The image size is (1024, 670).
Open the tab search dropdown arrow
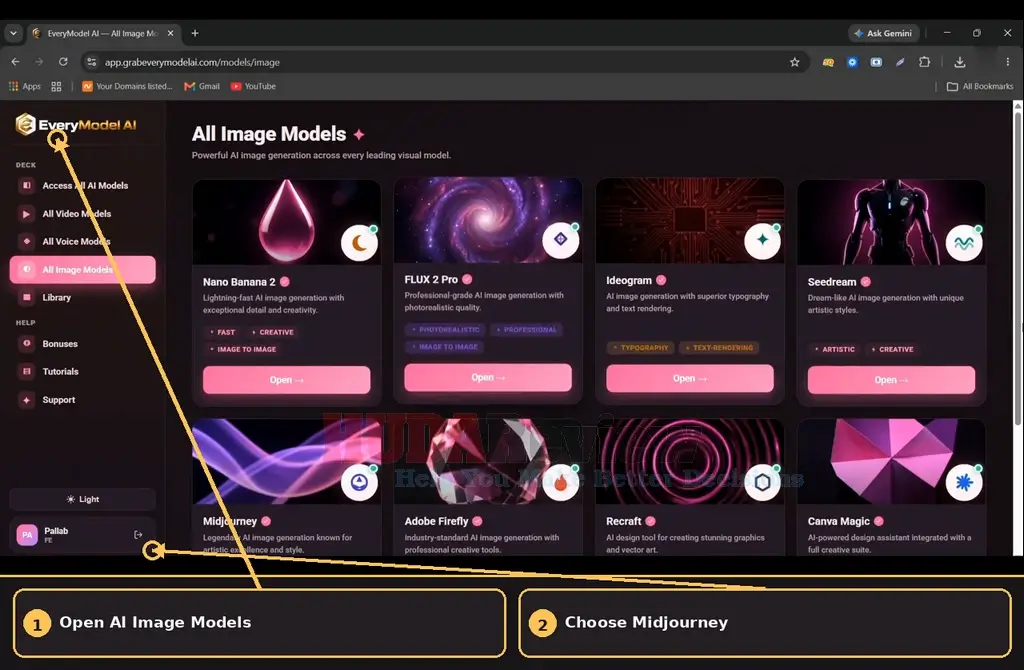13,33
